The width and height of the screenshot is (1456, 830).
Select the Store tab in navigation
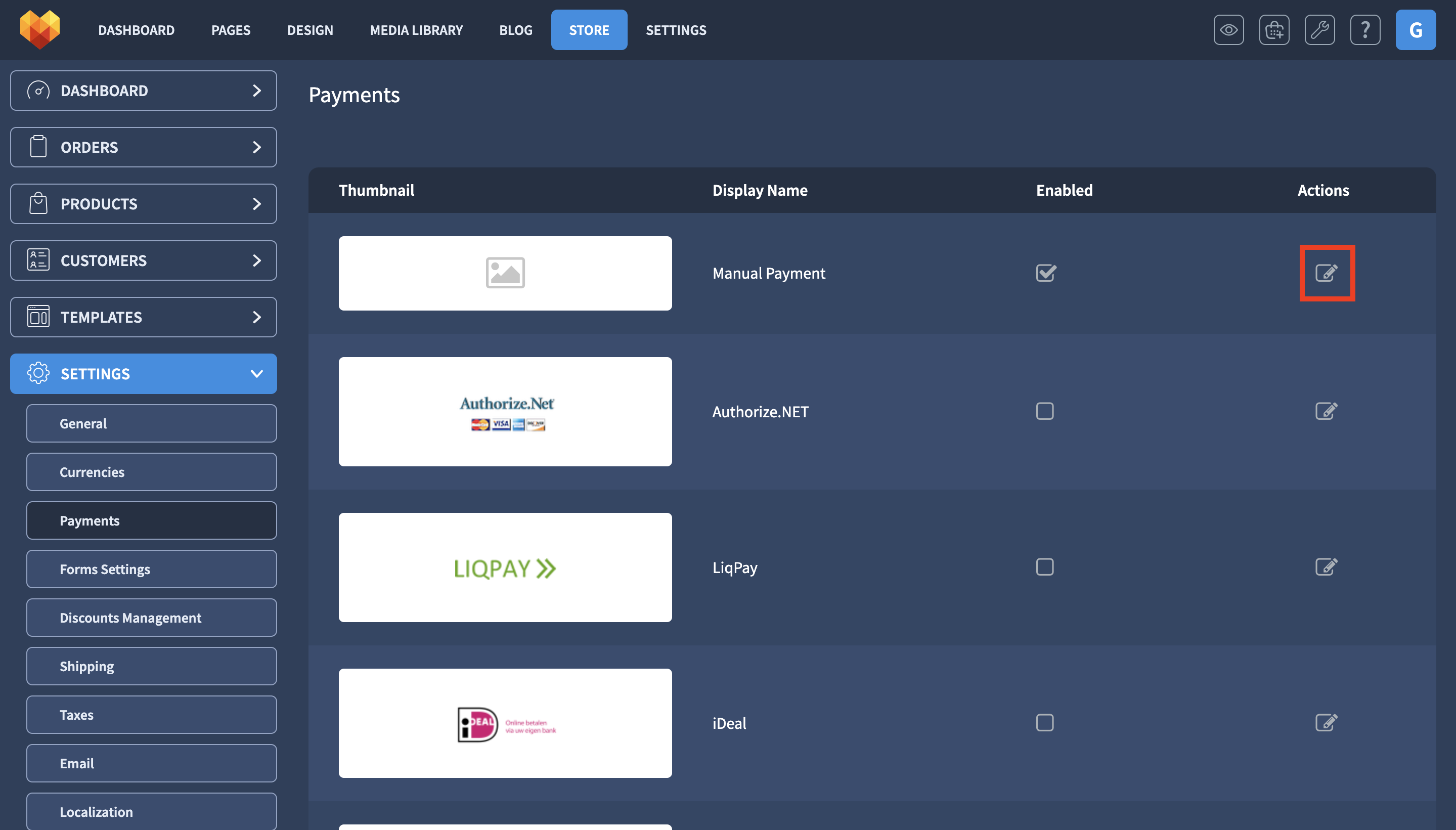(589, 30)
